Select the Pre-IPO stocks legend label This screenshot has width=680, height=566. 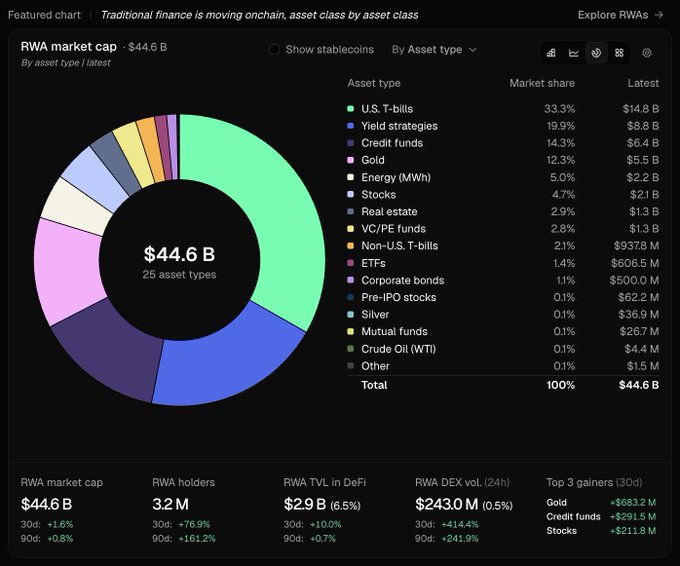(399, 298)
